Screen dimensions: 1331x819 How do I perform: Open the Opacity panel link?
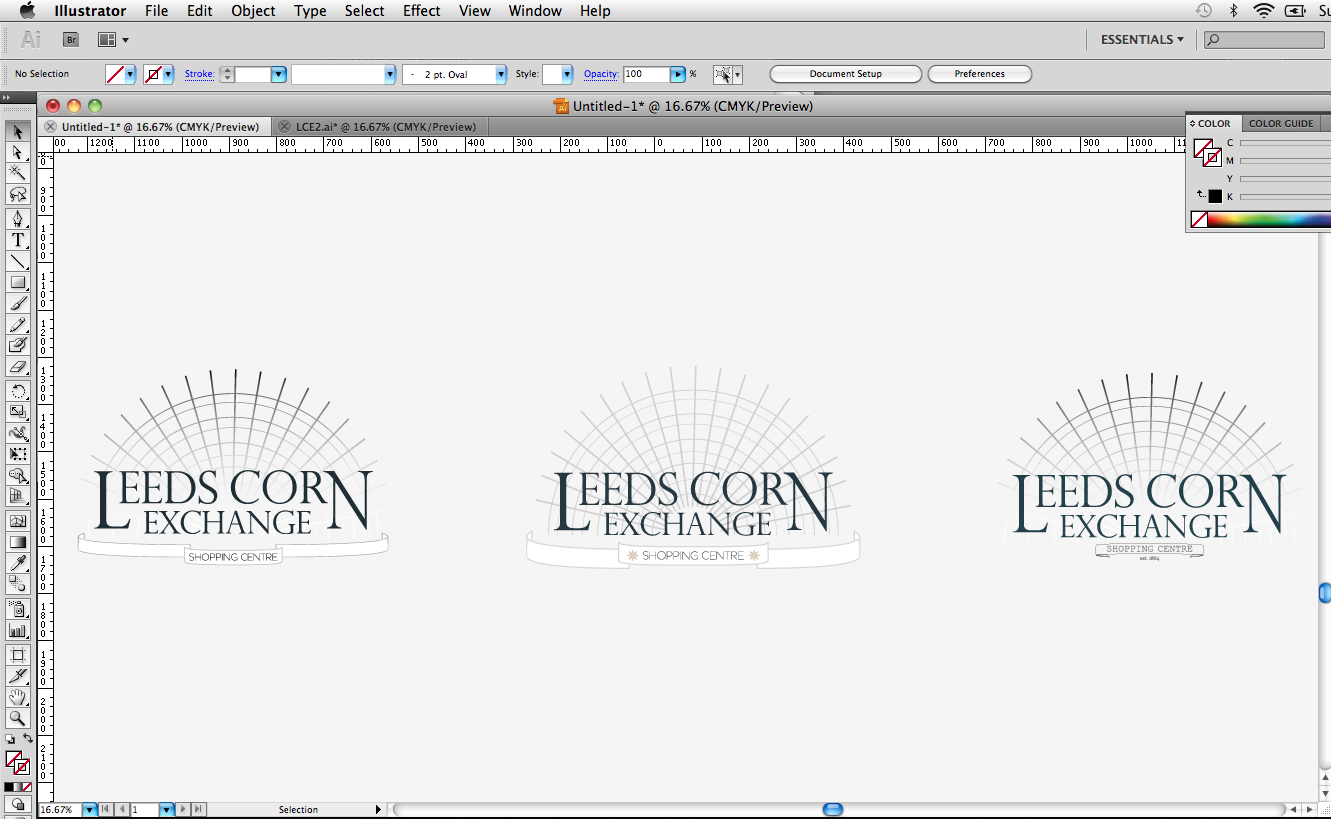pyautogui.click(x=601, y=74)
